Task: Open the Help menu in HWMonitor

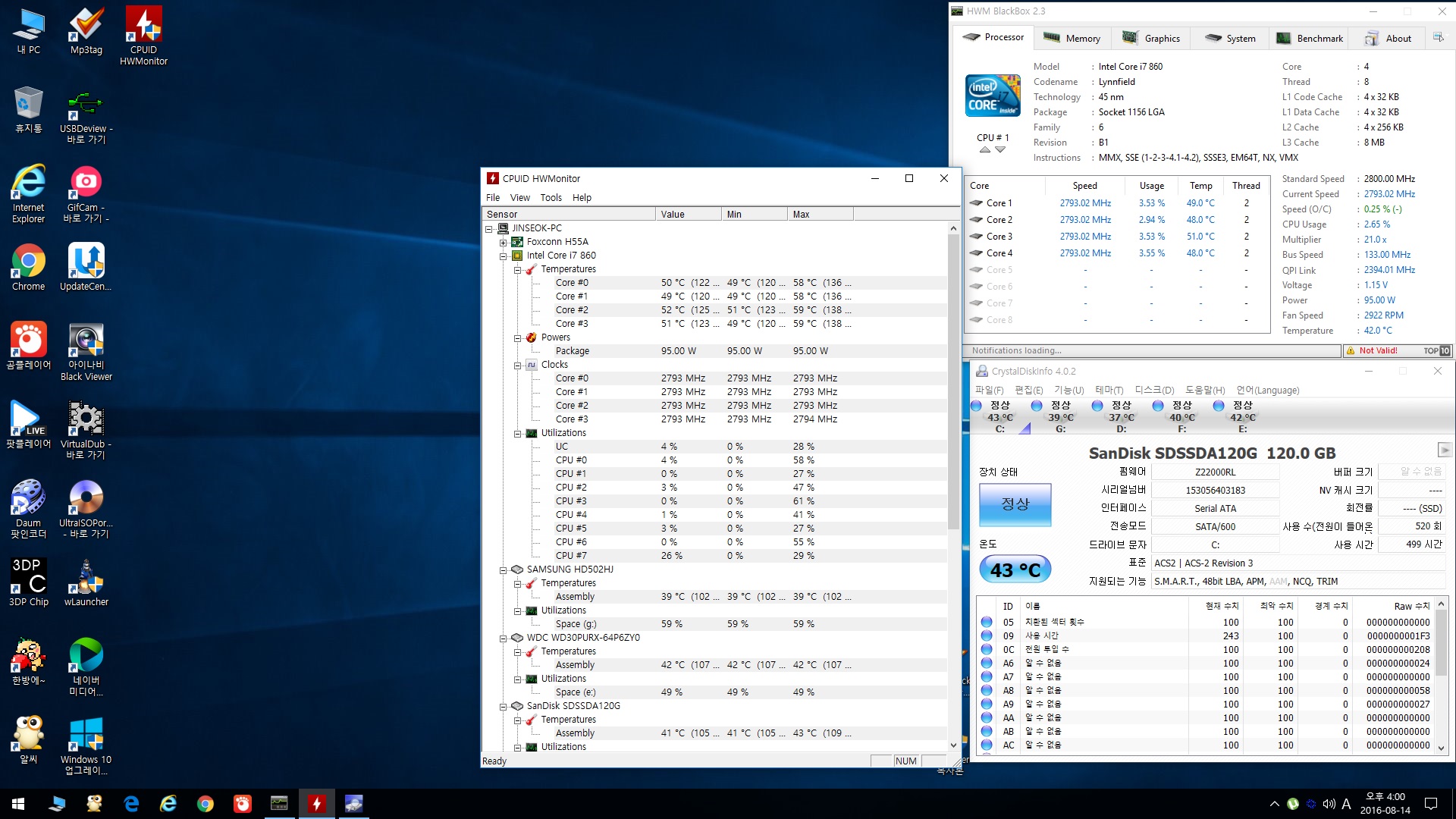Action: (582, 197)
